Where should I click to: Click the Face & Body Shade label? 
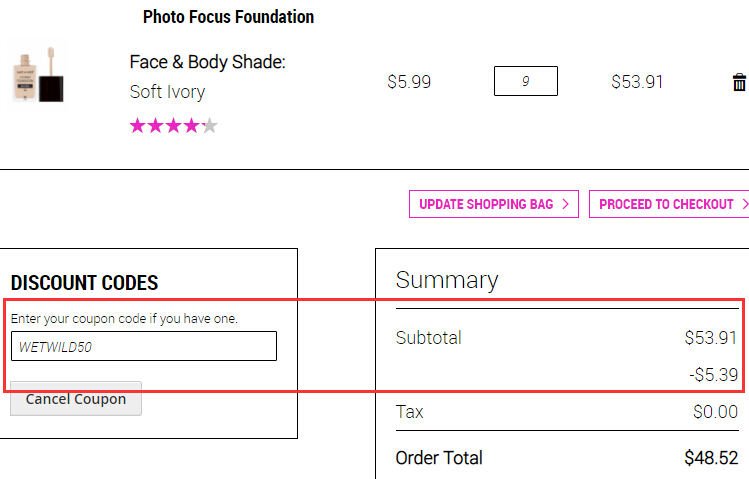coord(207,62)
